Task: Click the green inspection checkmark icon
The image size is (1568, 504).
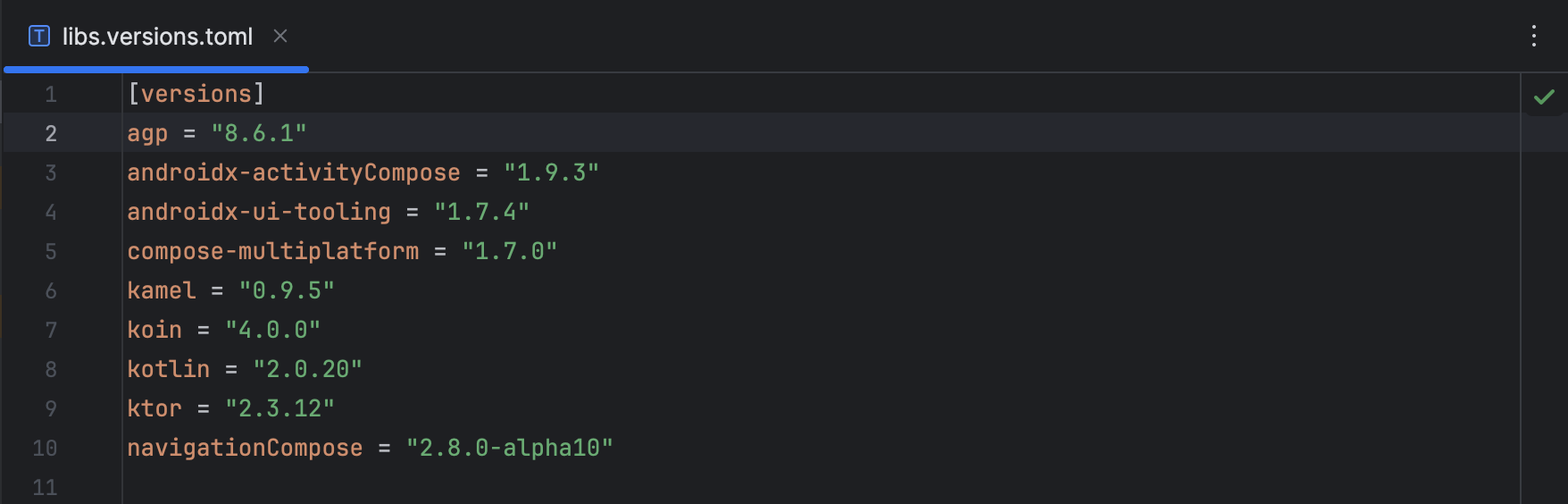Action: click(x=1544, y=97)
